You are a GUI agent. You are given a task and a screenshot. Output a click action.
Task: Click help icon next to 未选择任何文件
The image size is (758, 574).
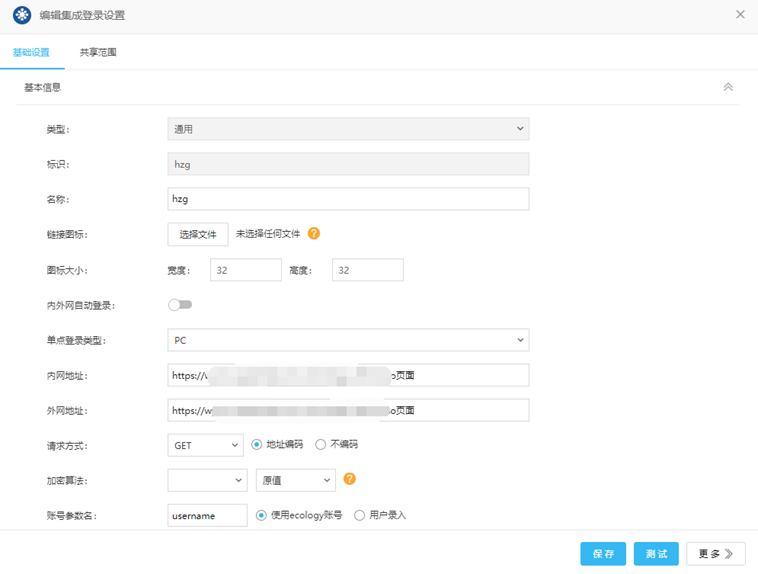pyautogui.click(x=314, y=234)
